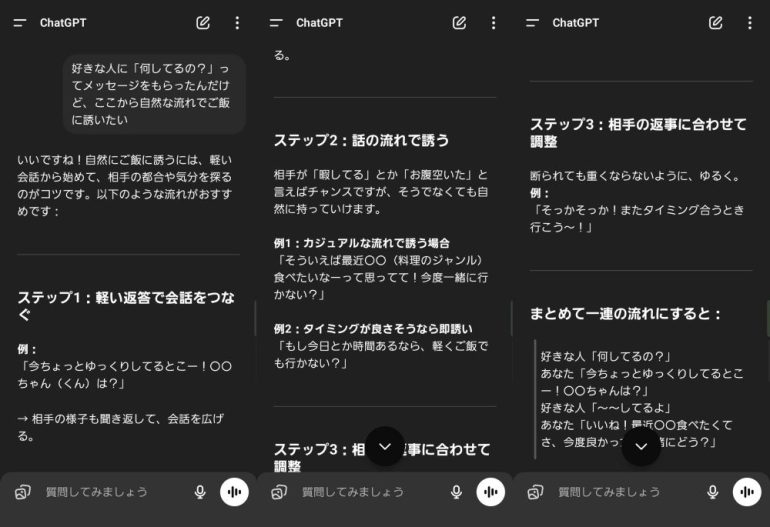Open the three-dot options menu in the left panel

point(237,23)
